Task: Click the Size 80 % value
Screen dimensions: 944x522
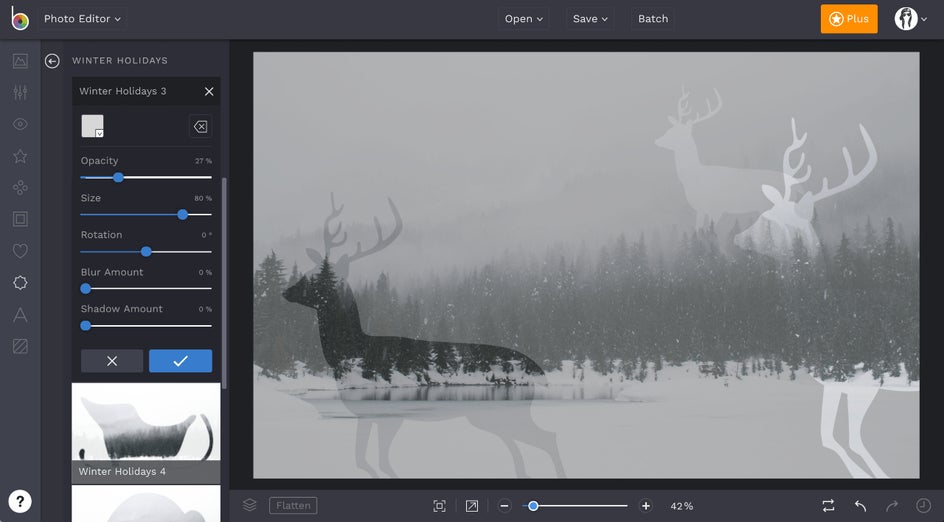Action: pos(203,198)
